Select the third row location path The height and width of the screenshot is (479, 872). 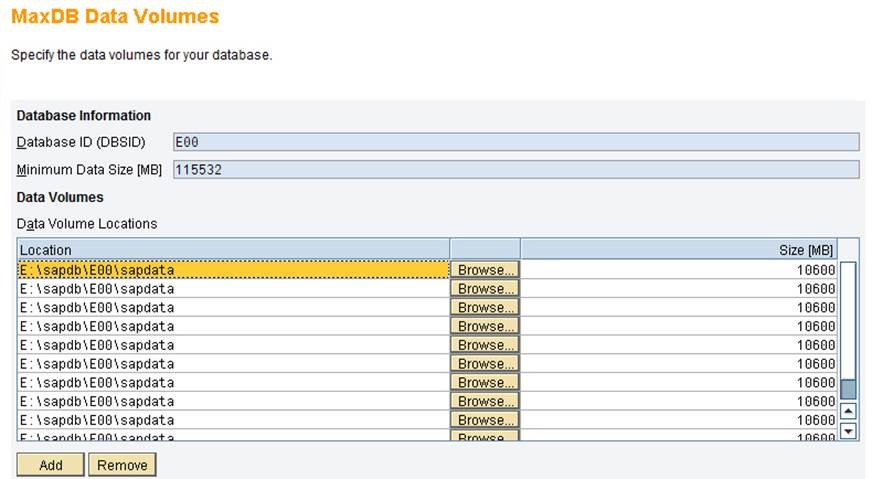pyautogui.click(x=97, y=308)
